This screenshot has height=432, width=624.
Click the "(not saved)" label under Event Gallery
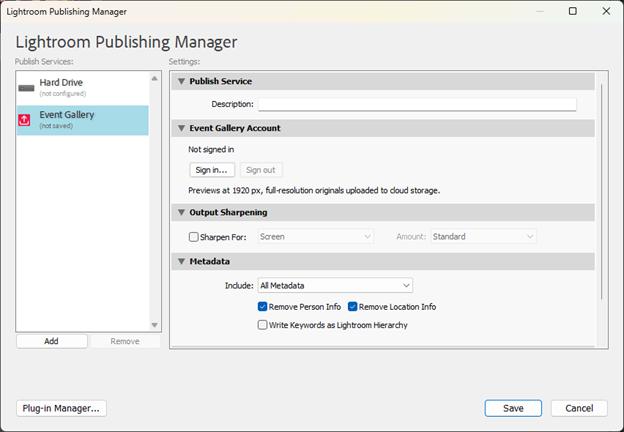(x=56, y=126)
